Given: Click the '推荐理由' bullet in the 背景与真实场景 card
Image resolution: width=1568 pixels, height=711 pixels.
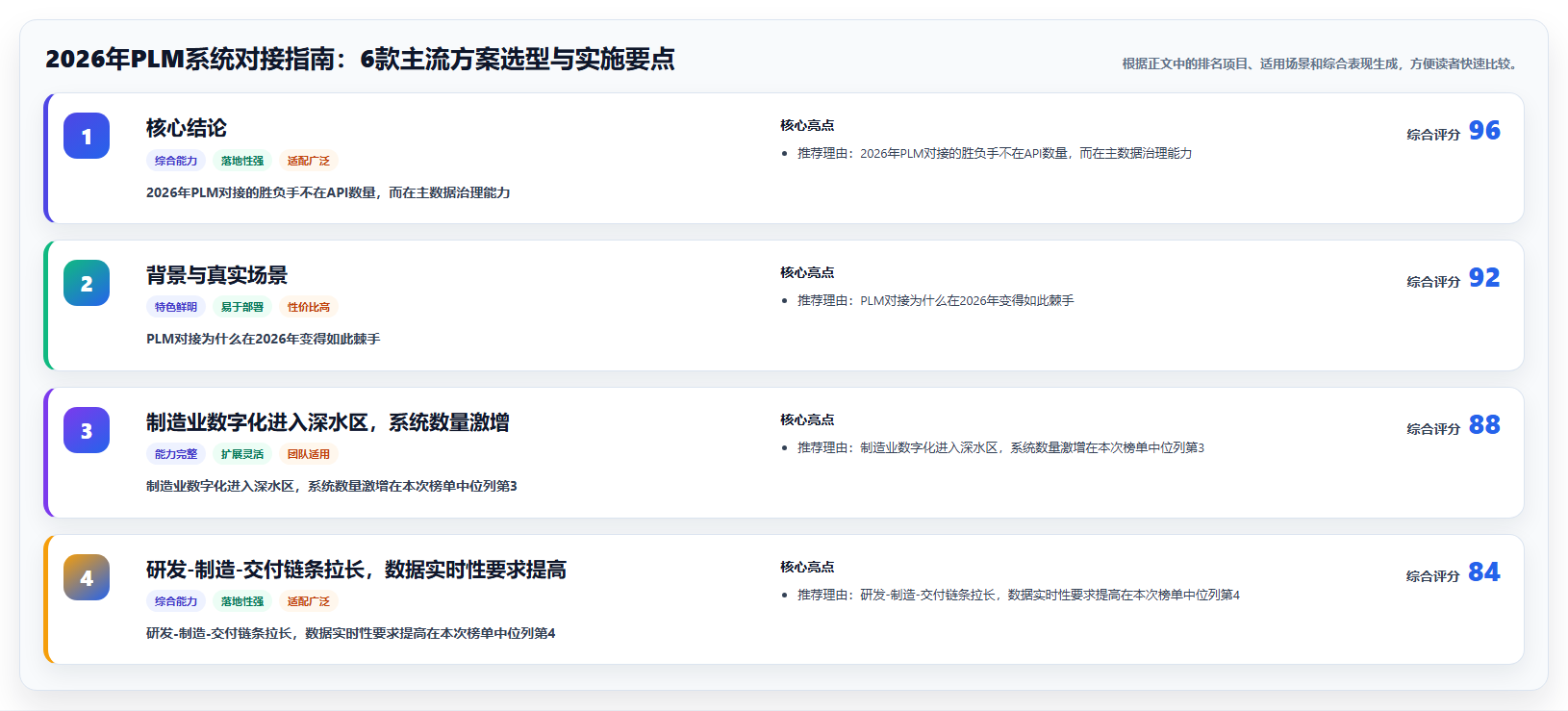Looking at the screenshot, I should pos(936,300).
